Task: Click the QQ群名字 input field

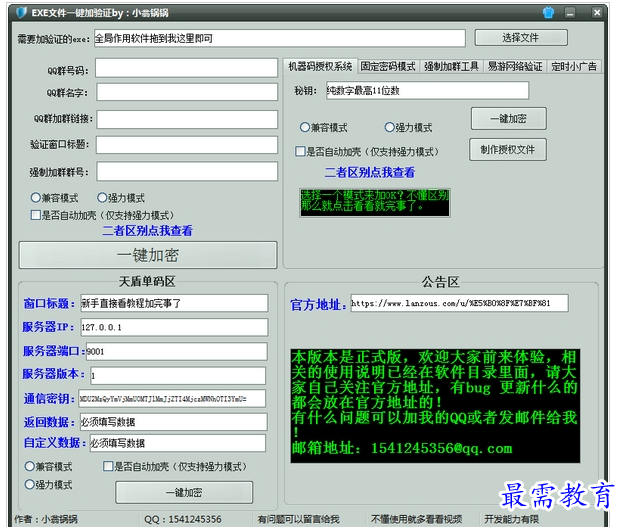Action: (x=187, y=92)
